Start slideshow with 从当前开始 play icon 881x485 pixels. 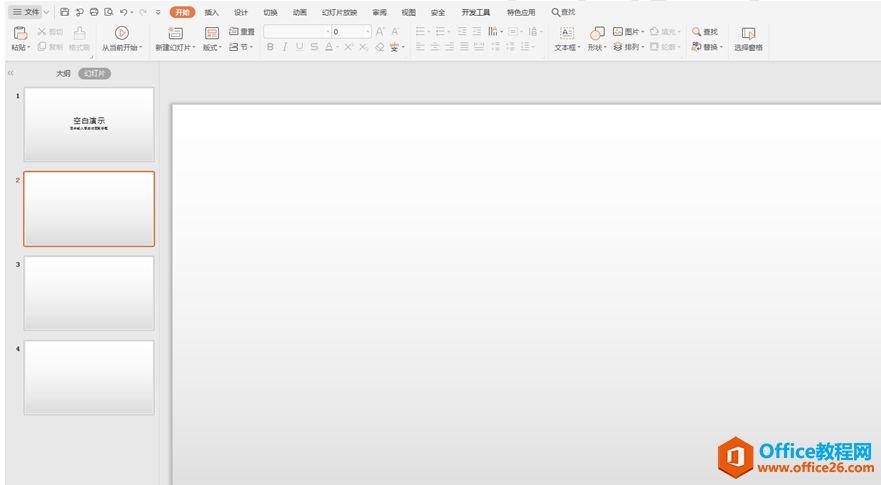point(122,33)
